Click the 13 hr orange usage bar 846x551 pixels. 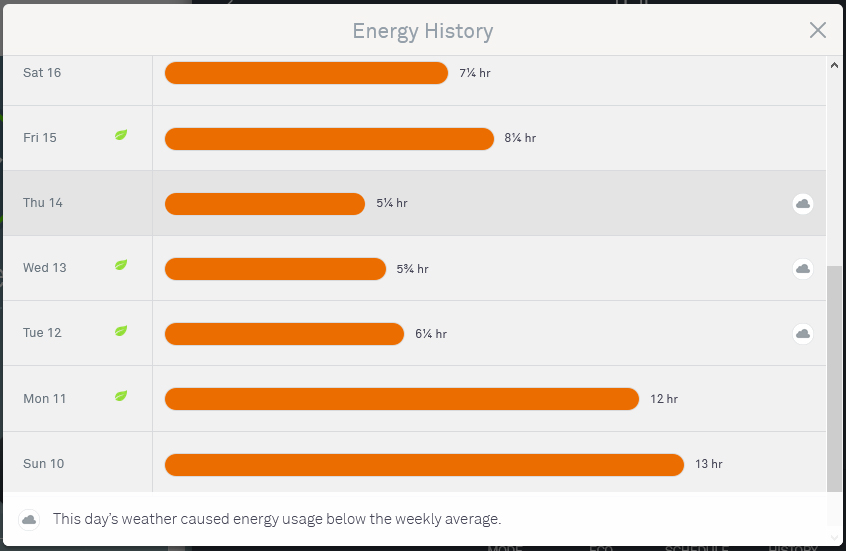(424, 464)
